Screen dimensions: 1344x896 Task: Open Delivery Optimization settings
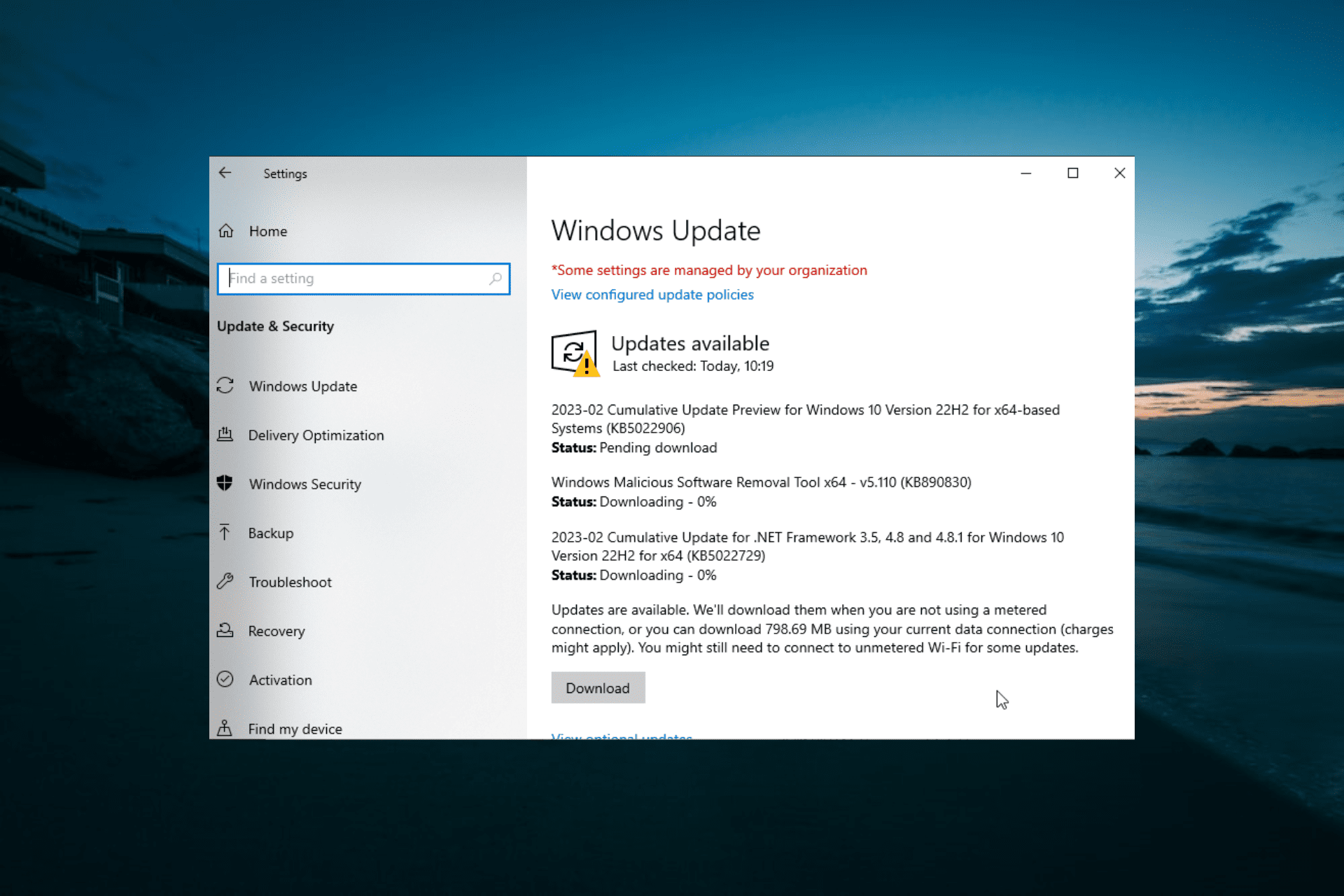pyautogui.click(x=316, y=435)
